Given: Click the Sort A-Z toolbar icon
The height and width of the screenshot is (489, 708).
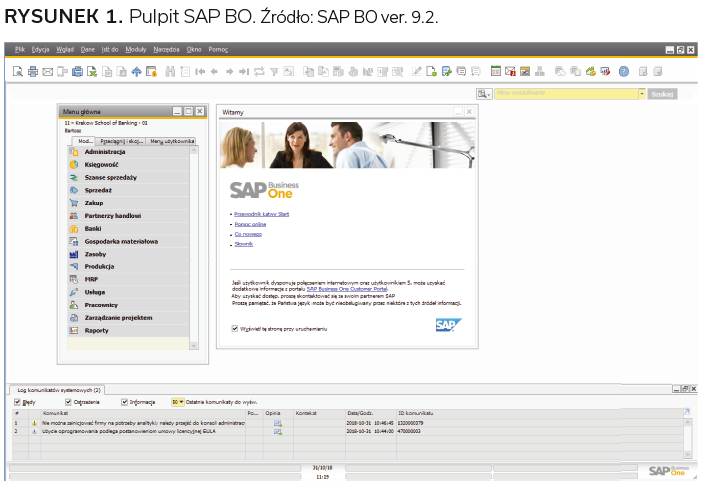Looking at the screenshot, I should pos(289,71).
